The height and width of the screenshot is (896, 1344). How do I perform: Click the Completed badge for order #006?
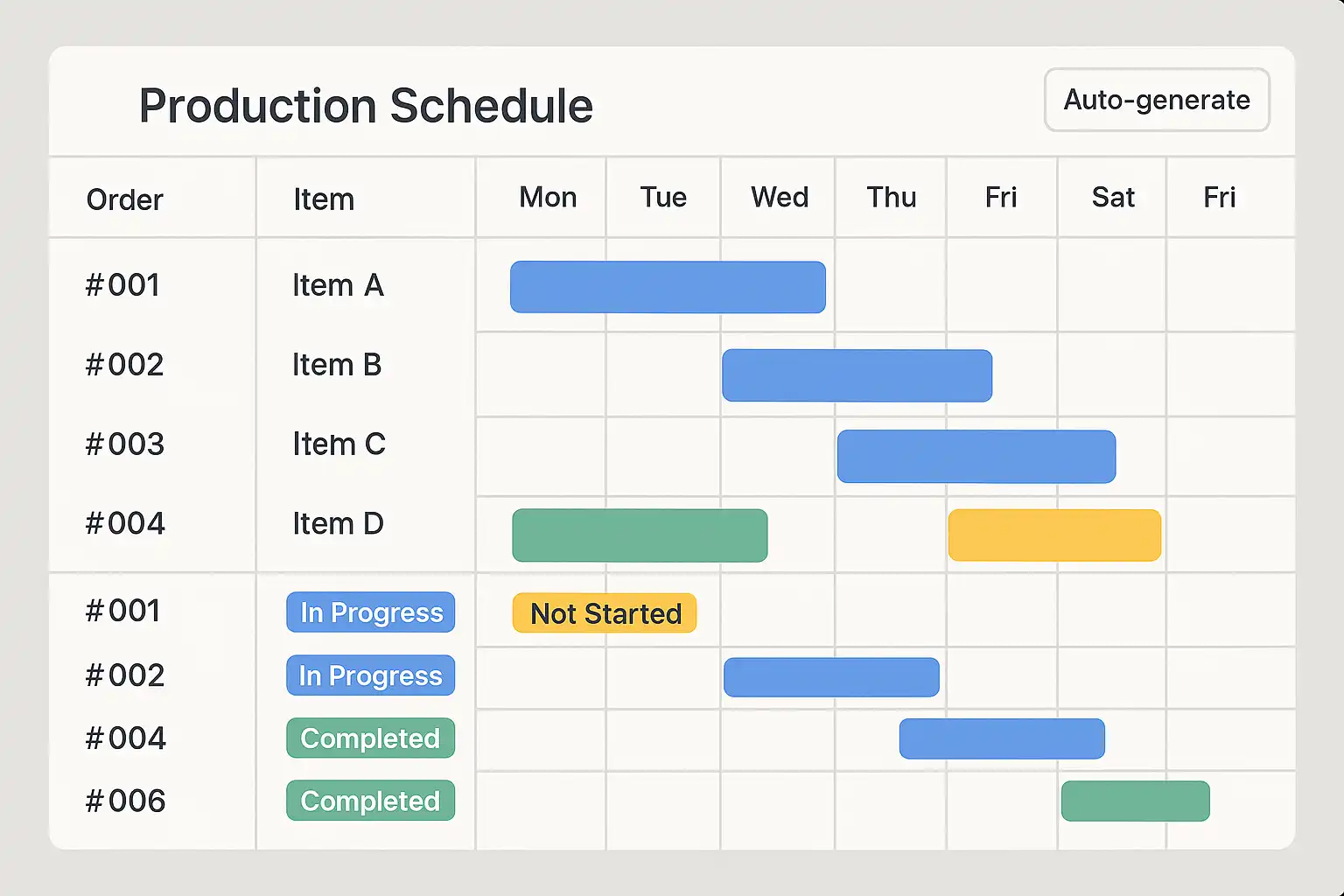pyautogui.click(x=371, y=801)
